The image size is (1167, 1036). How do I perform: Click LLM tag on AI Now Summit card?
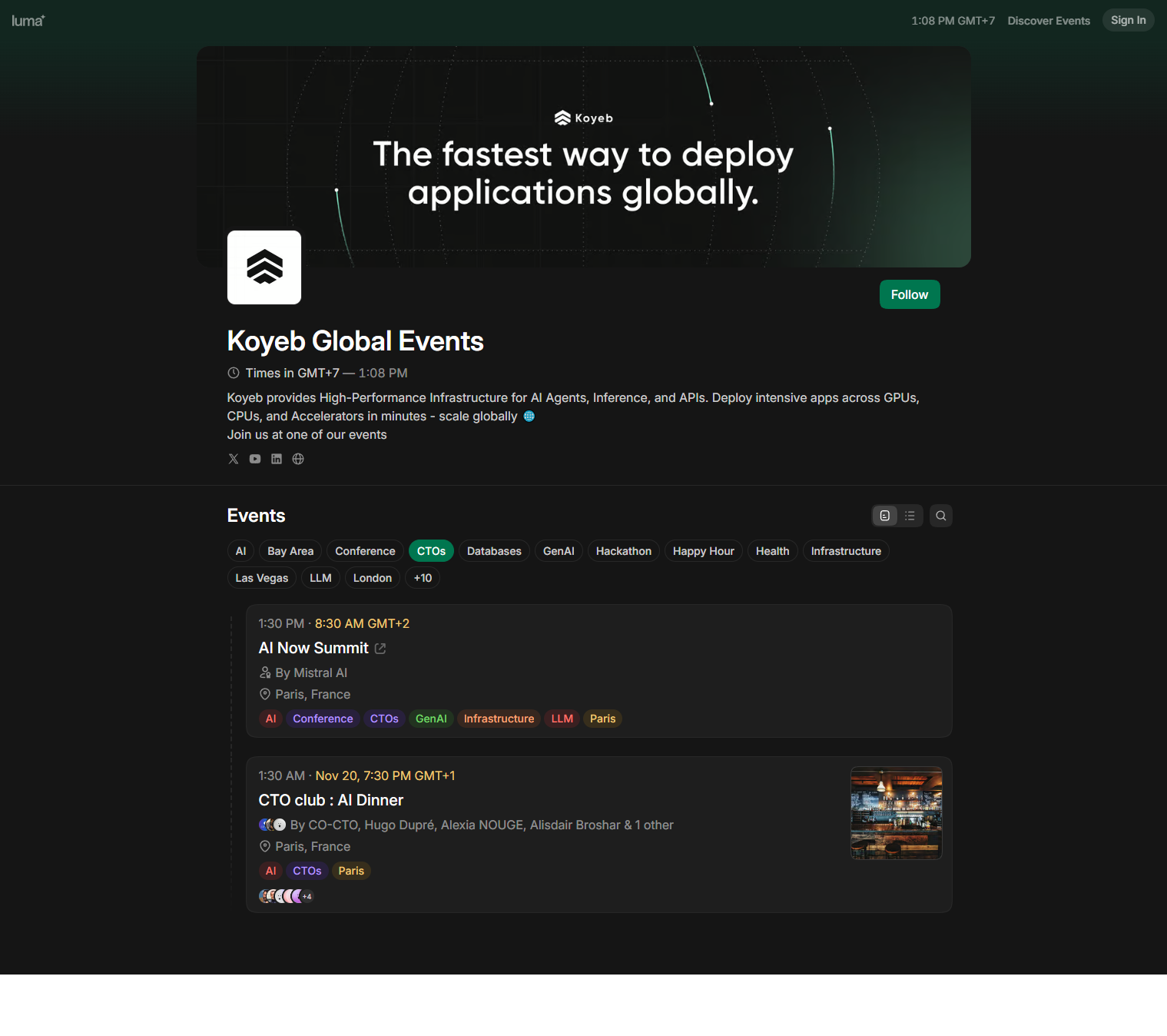(x=562, y=719)
